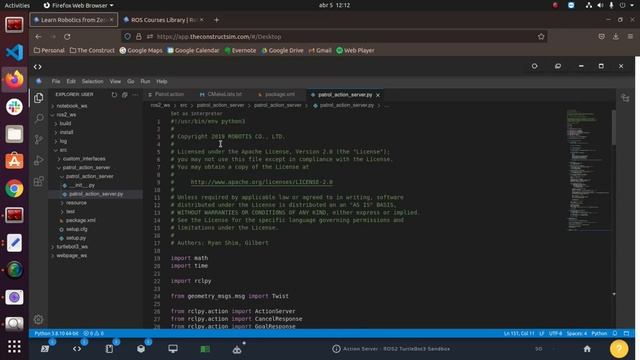Refresh the Explorer file tree
Screen dimensions: 640x360
[114, 95]
